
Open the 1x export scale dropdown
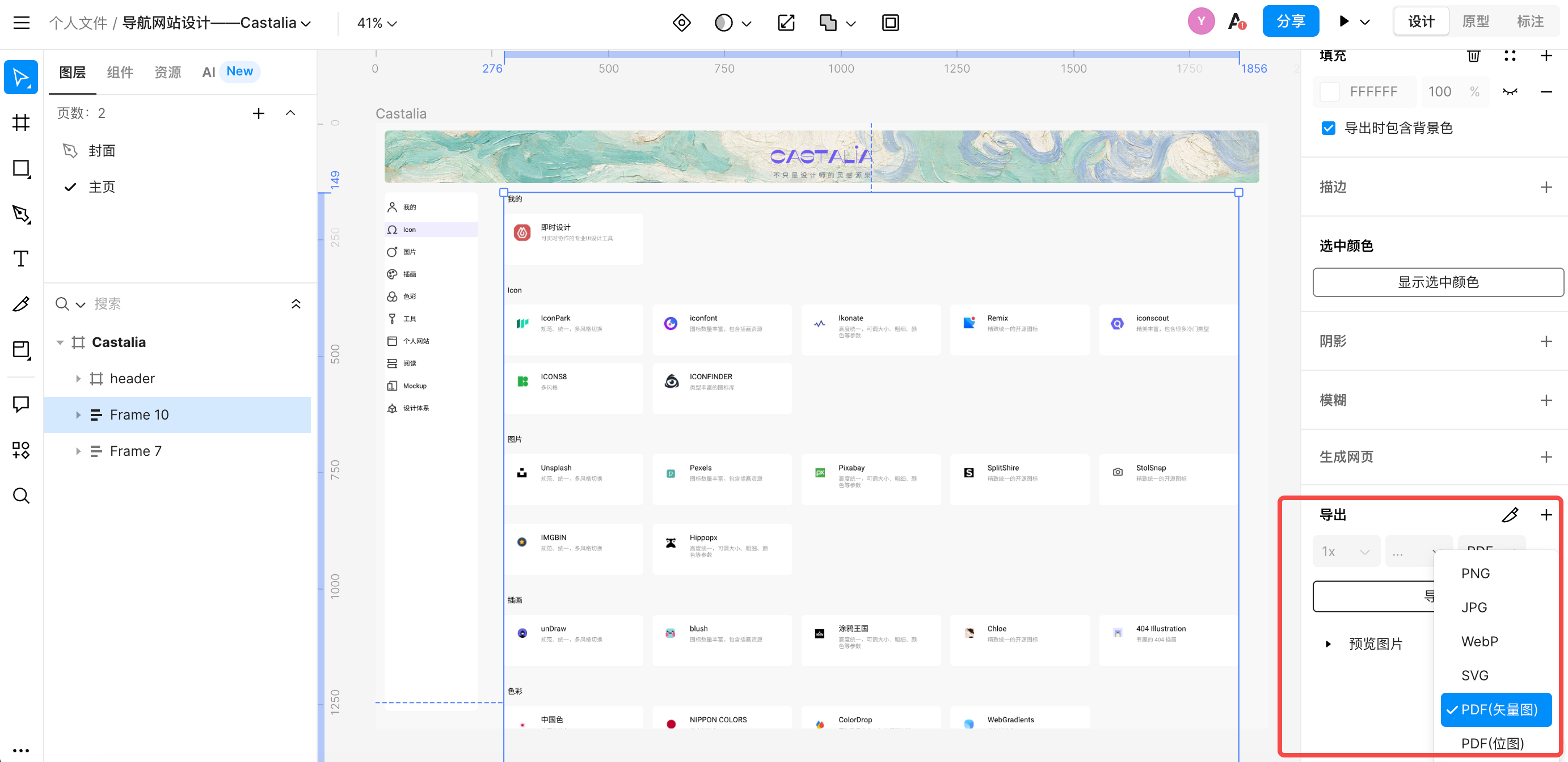1345,552
